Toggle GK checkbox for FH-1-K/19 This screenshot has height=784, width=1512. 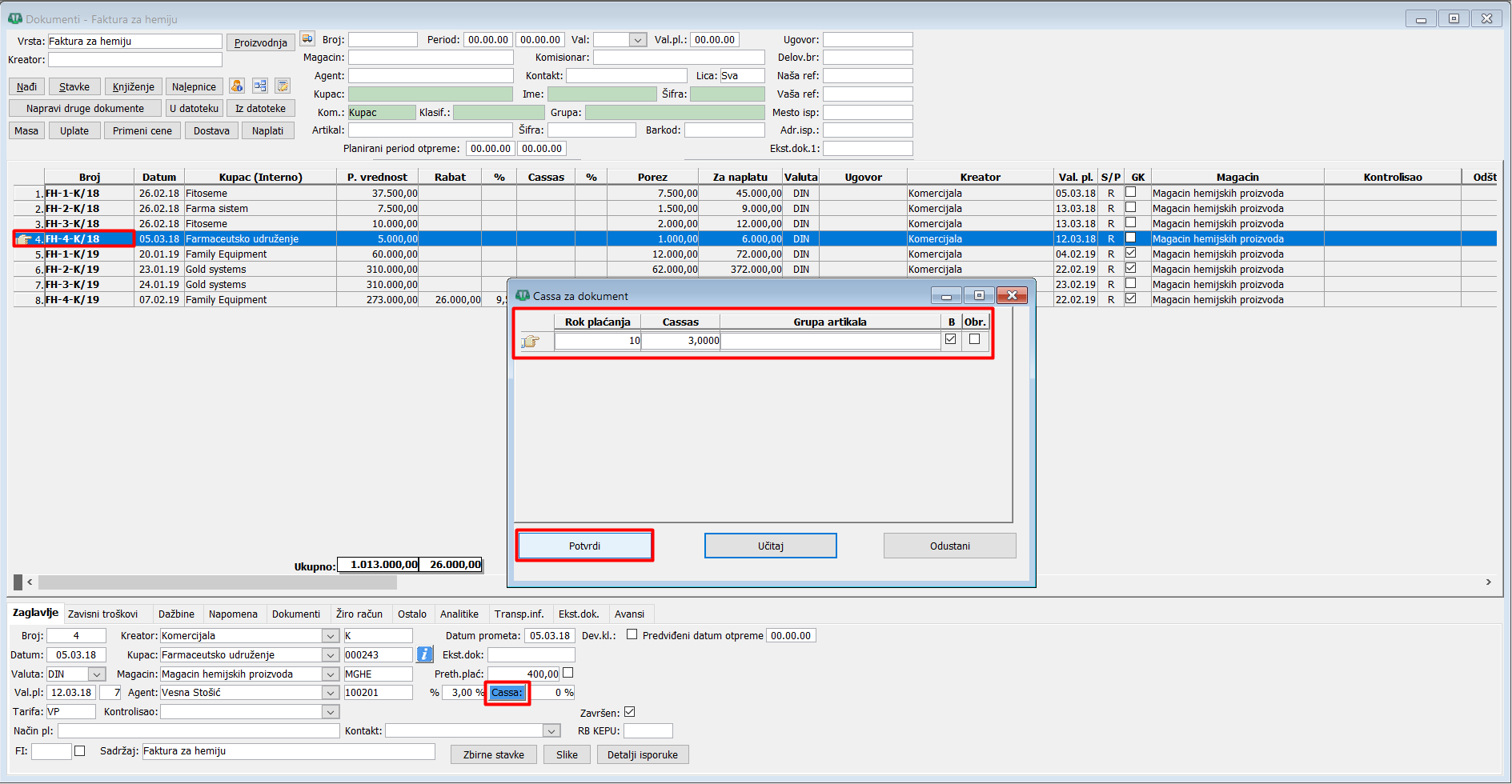click(x=1131, y=253)
